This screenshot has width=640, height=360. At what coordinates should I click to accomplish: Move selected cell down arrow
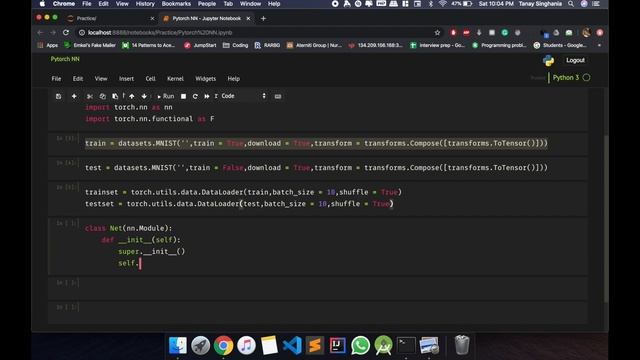pyautogui.click(x=144, y=96)
